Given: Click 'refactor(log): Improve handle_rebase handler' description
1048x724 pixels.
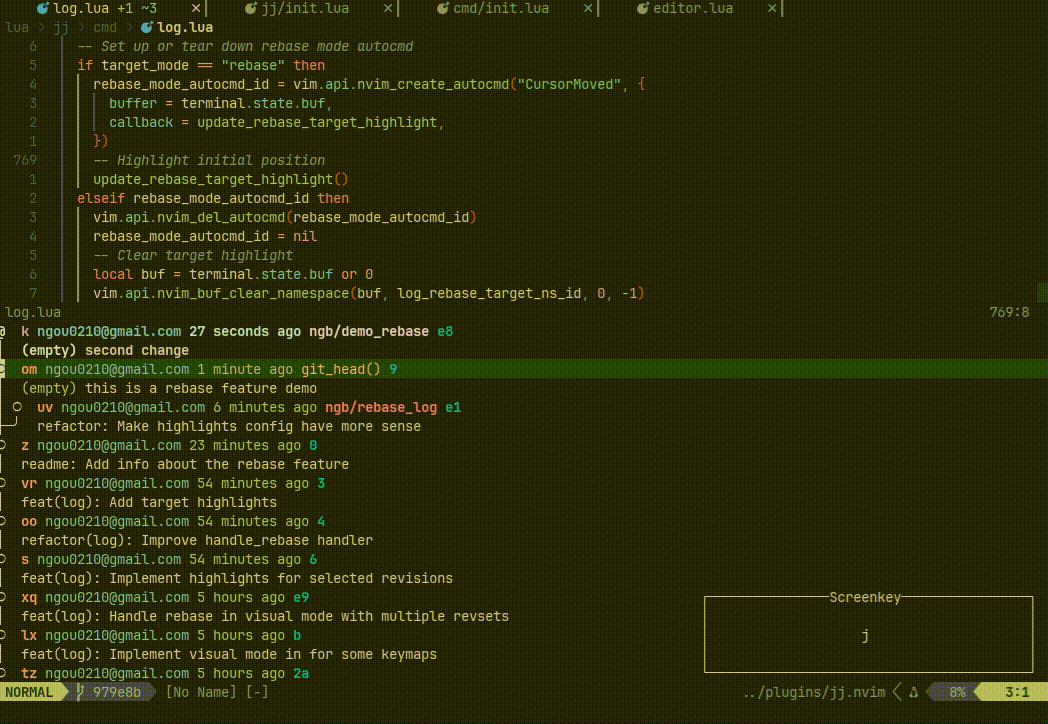Looking at the screenshot, I should (x=197, y=541).
